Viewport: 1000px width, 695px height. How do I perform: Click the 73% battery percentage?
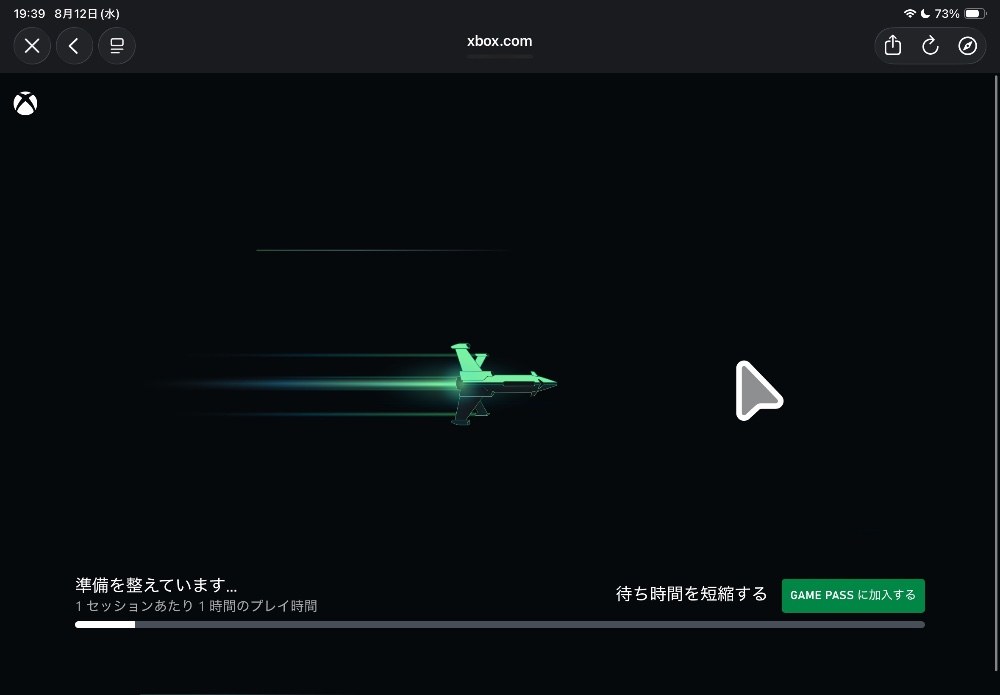[947, 13]
